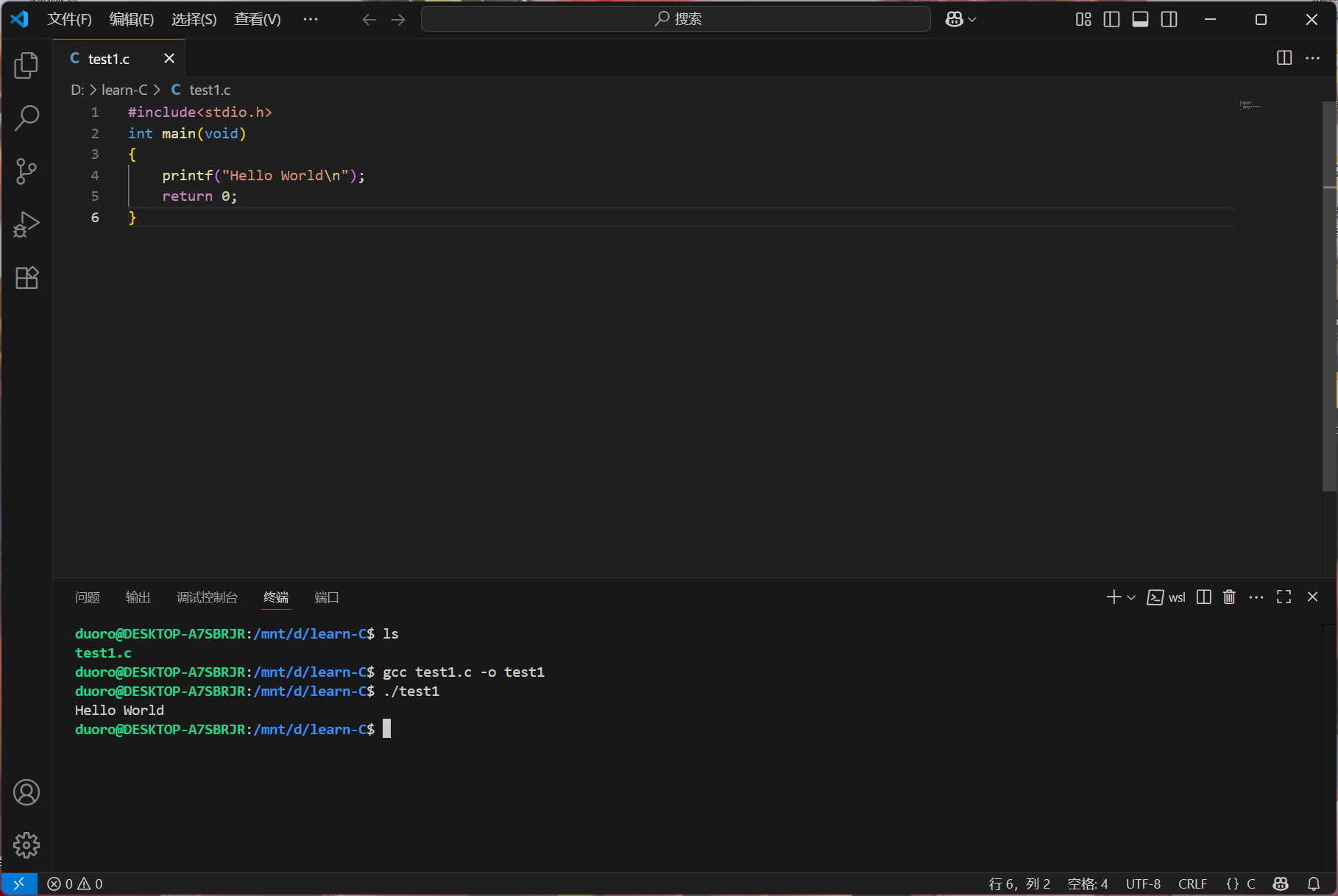Image resolution: width=1338 pixels, height=896 pixels.
Task: Kill the terminal with trash icon
Action: coord(1229,597)
